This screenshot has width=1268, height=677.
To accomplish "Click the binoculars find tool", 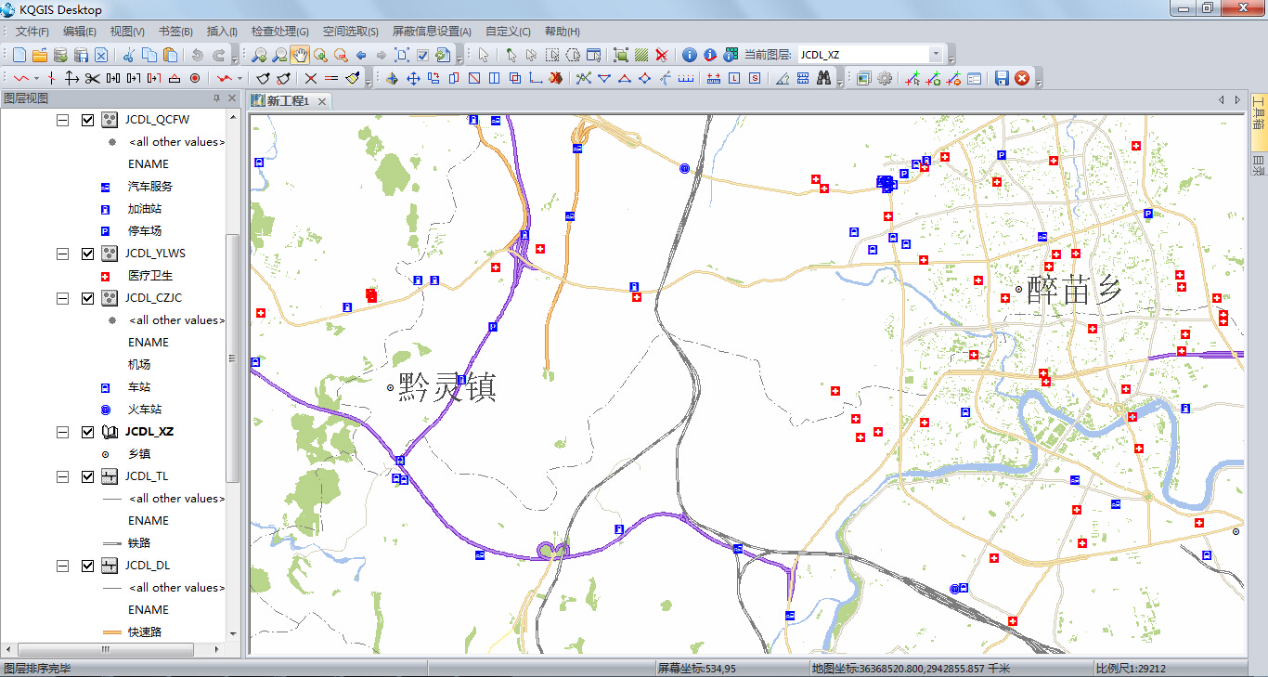I will pyautogui.click(x=824, y=78).
